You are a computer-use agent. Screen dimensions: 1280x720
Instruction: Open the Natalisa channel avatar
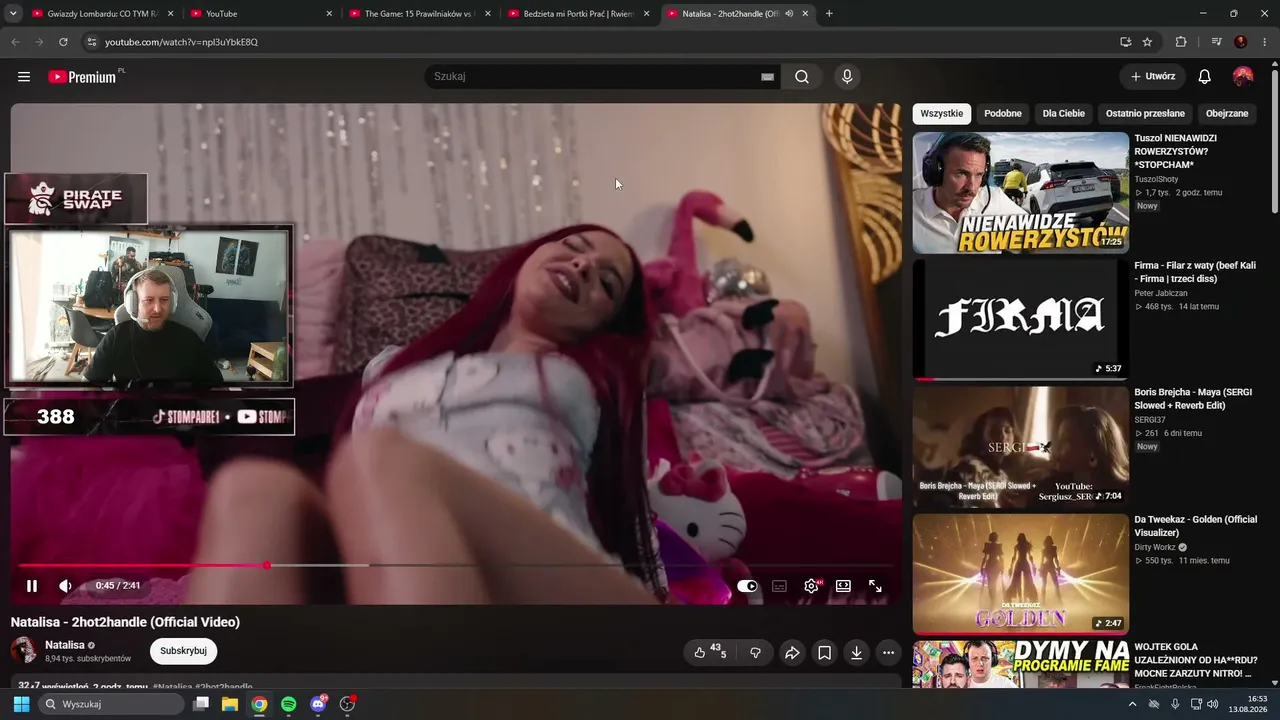point(24,651)
